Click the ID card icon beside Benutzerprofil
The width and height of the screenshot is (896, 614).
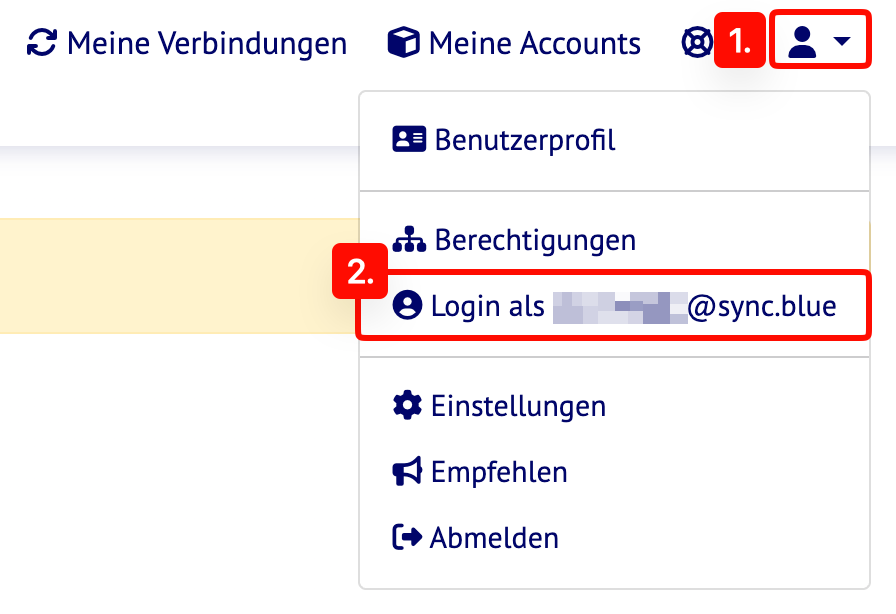pyautogui.click(x=409, y=139)
